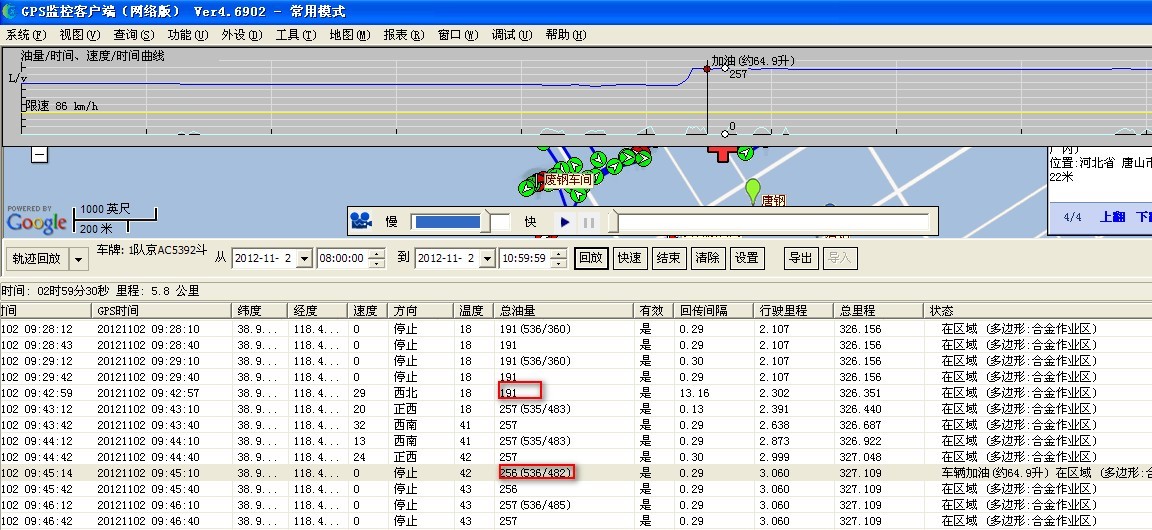Click the start time spinner control
Image resolution: width=1152 pixels, height=530 pixels.
[x=376, y=258]
